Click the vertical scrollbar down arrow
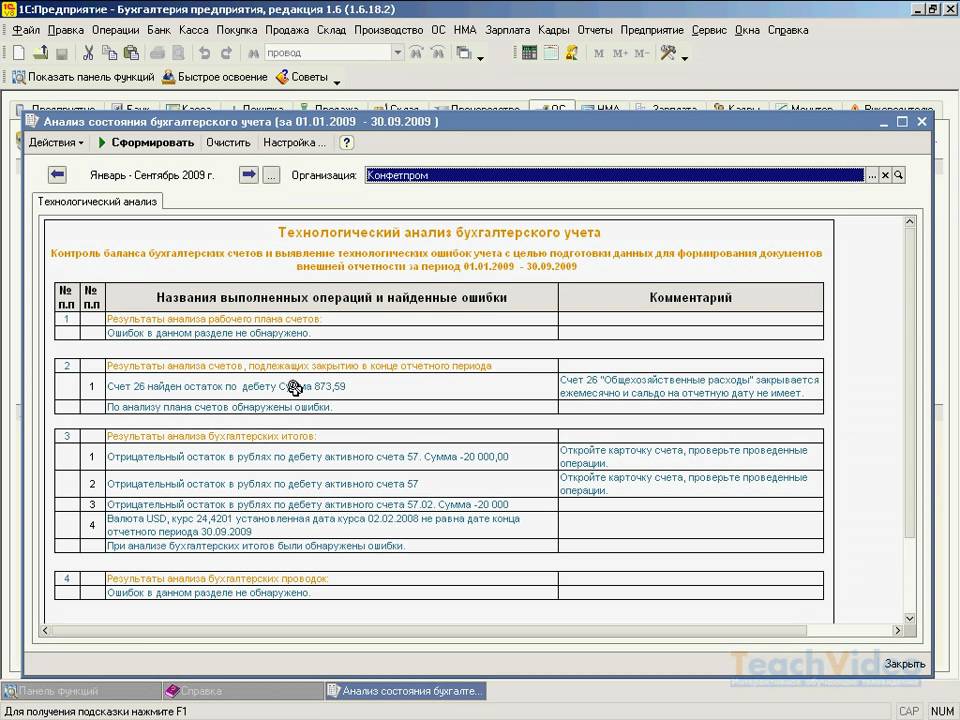This screenshot has width=960, height=720. point(910,618)
